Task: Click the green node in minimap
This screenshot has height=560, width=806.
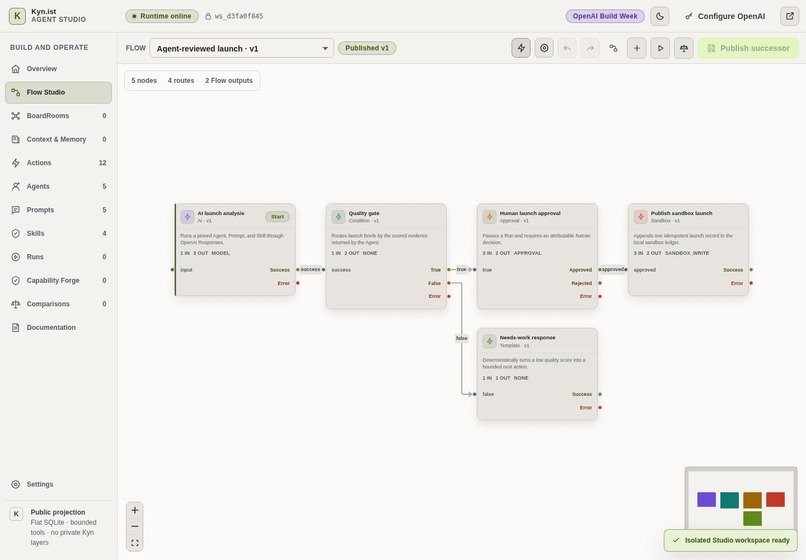Action: [x=753, y=518]
